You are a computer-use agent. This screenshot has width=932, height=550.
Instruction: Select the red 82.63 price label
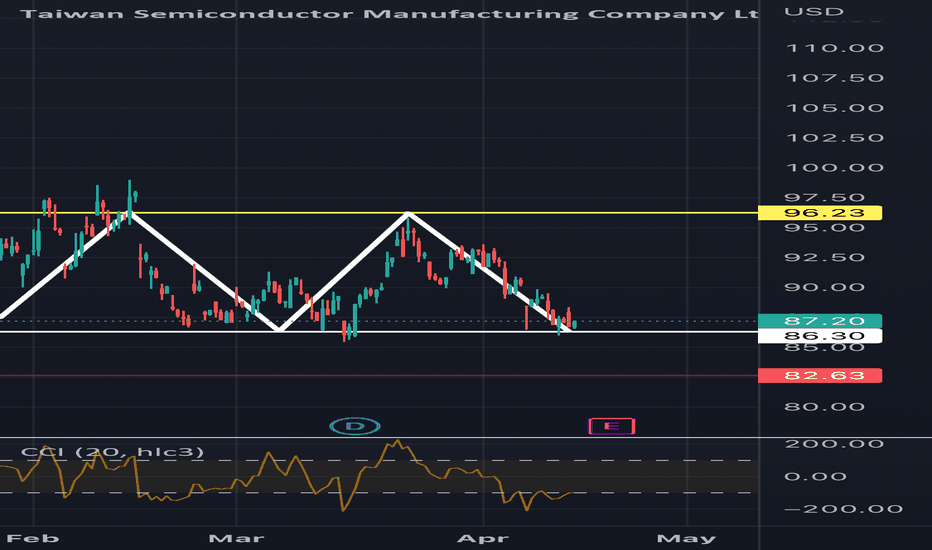point(820,376)
